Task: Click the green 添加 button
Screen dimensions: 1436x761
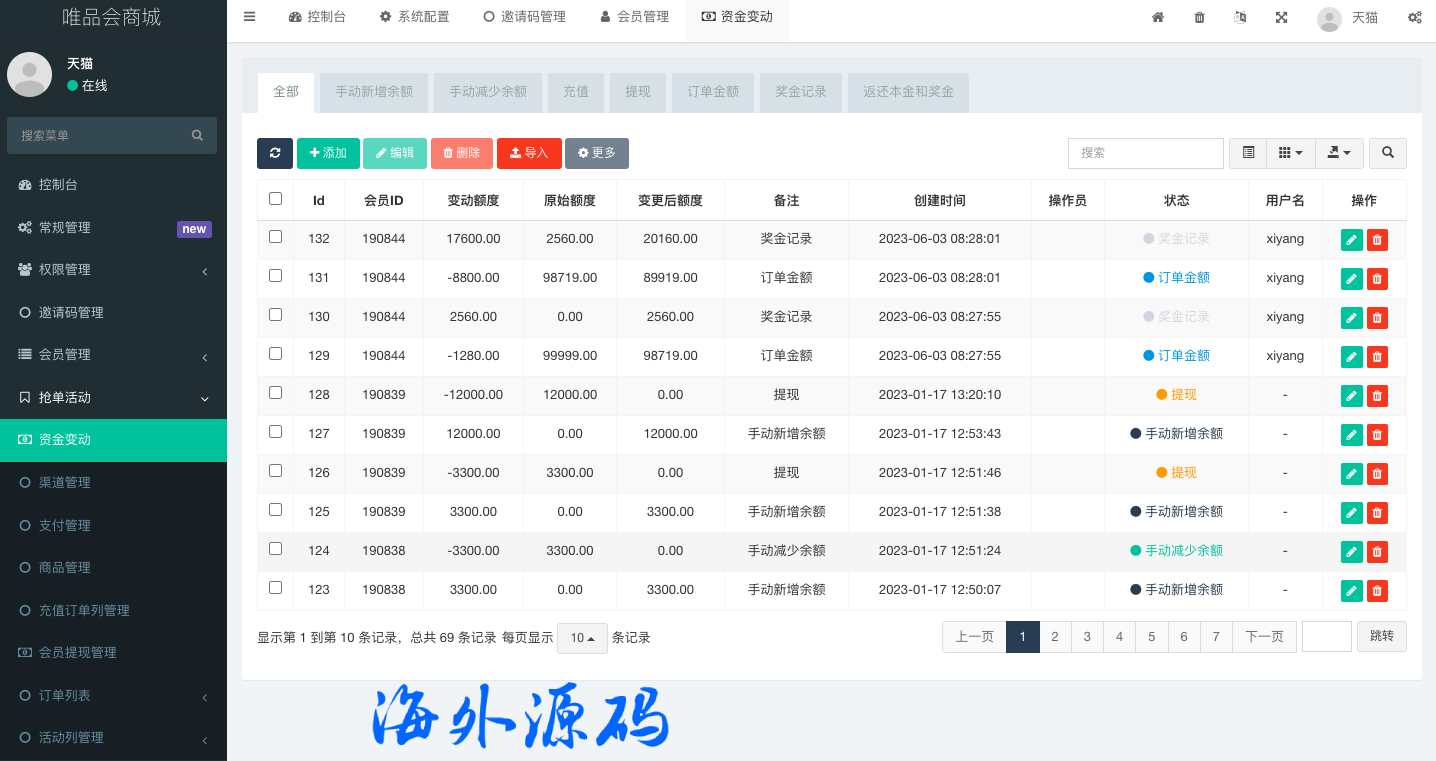Action: tap(328, 153)
